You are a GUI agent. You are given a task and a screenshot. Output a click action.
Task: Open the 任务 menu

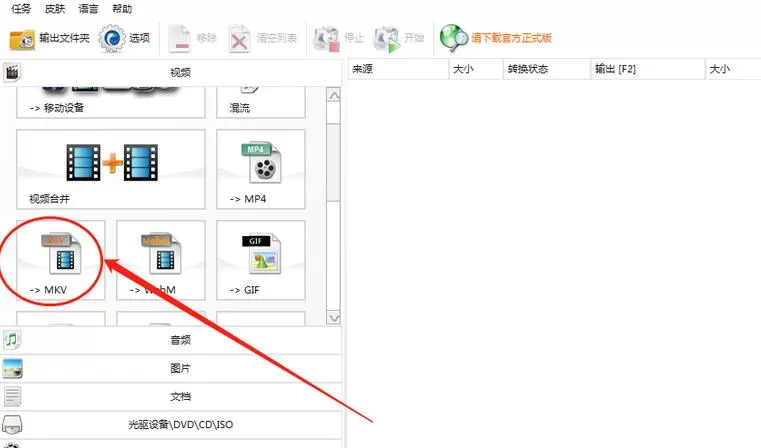coord(21,8)
